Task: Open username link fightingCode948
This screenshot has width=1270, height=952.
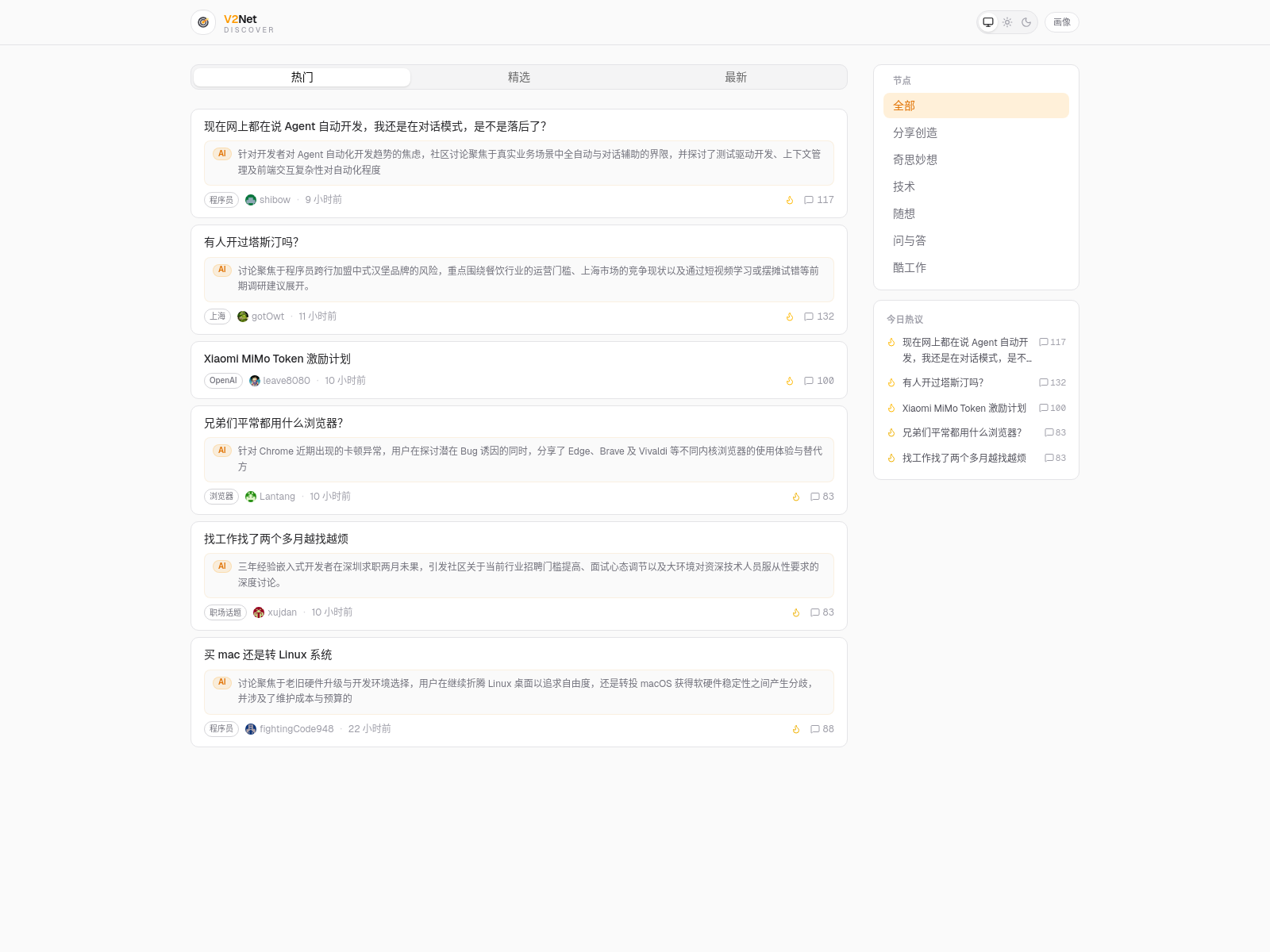Action: pos(297,729)
